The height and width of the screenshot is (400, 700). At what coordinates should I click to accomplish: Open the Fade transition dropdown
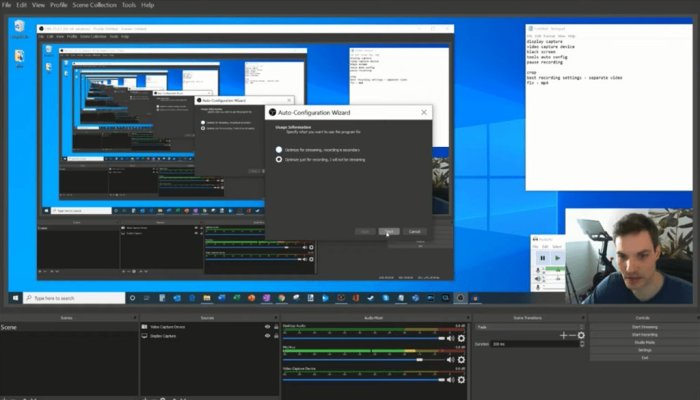tap(530, 327)
